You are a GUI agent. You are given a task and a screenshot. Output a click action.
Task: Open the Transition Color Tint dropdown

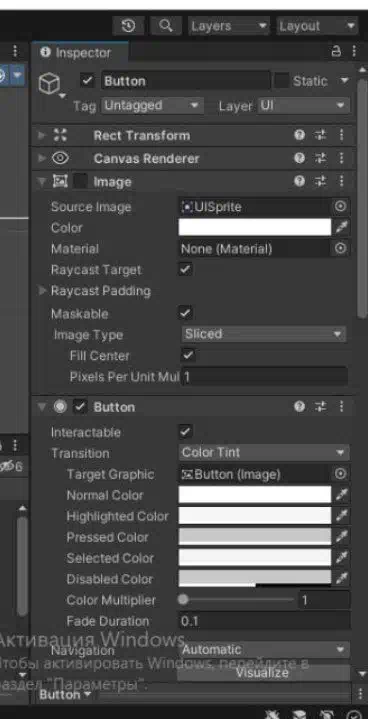click(x=264, y=453)
